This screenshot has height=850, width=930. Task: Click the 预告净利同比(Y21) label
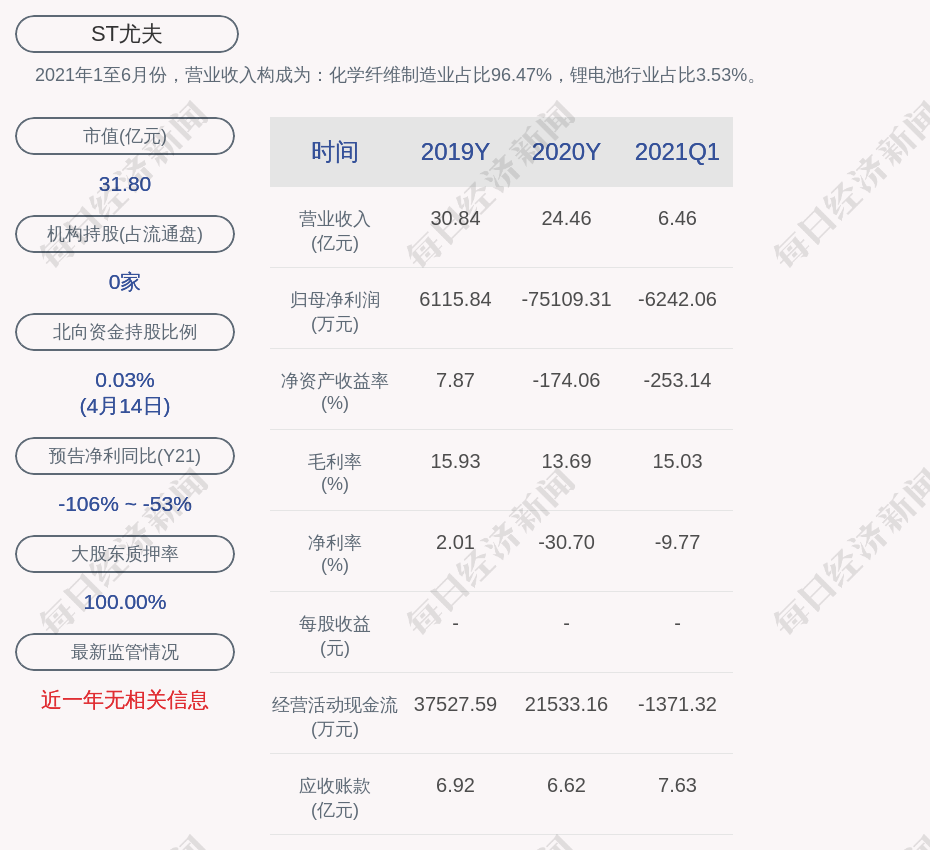pyautogui.click(x=125, y=456)
